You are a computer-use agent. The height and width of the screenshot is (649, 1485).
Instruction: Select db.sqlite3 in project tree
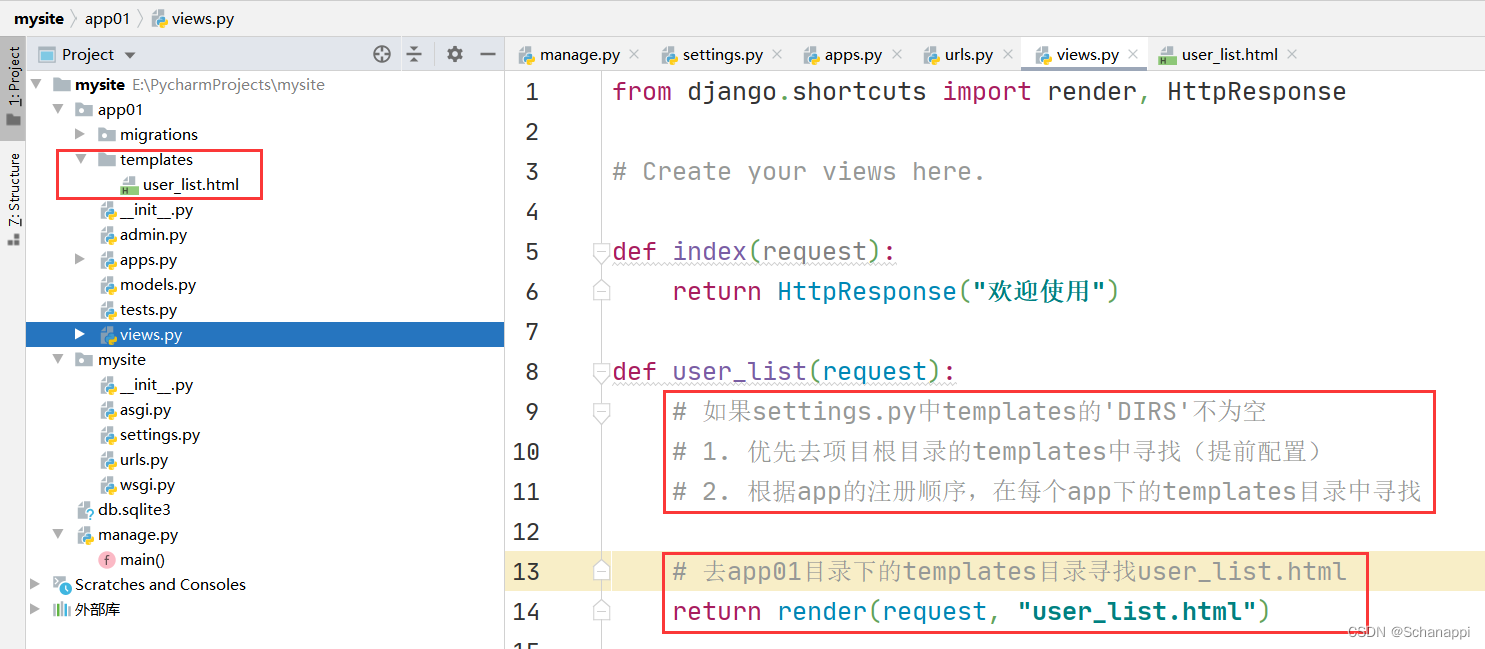coord(134,509)
